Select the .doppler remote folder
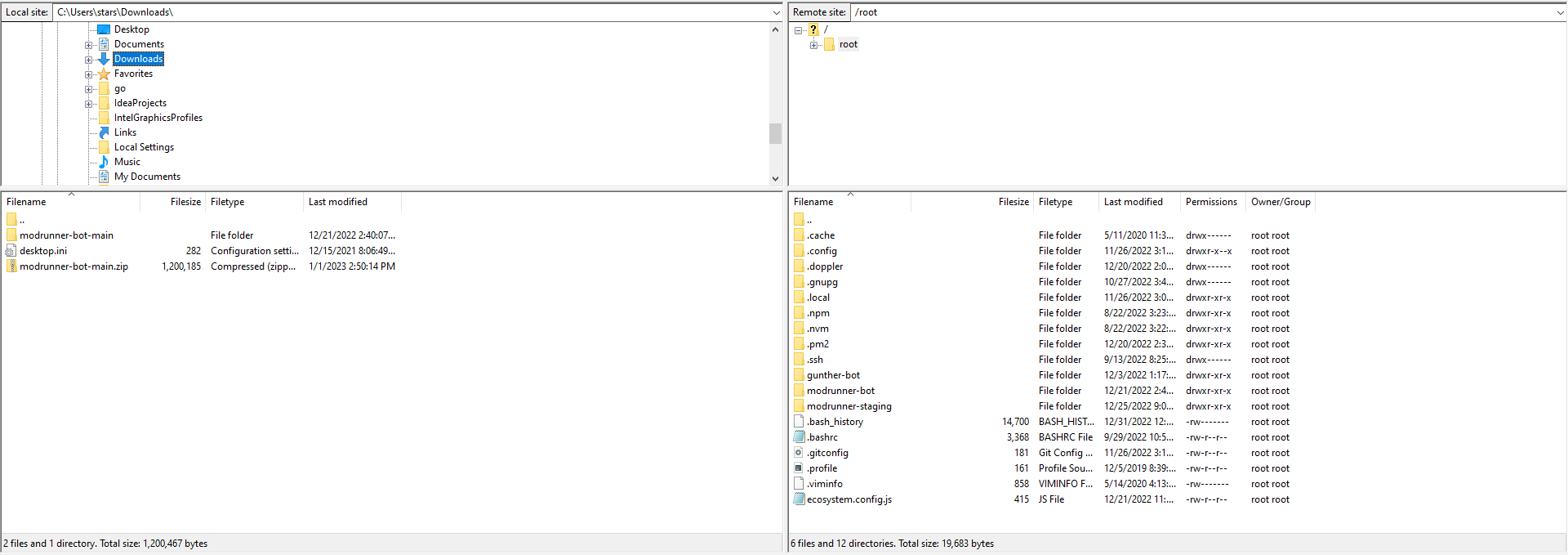The height and width of the screenshot is (555, 1568). 825,266
